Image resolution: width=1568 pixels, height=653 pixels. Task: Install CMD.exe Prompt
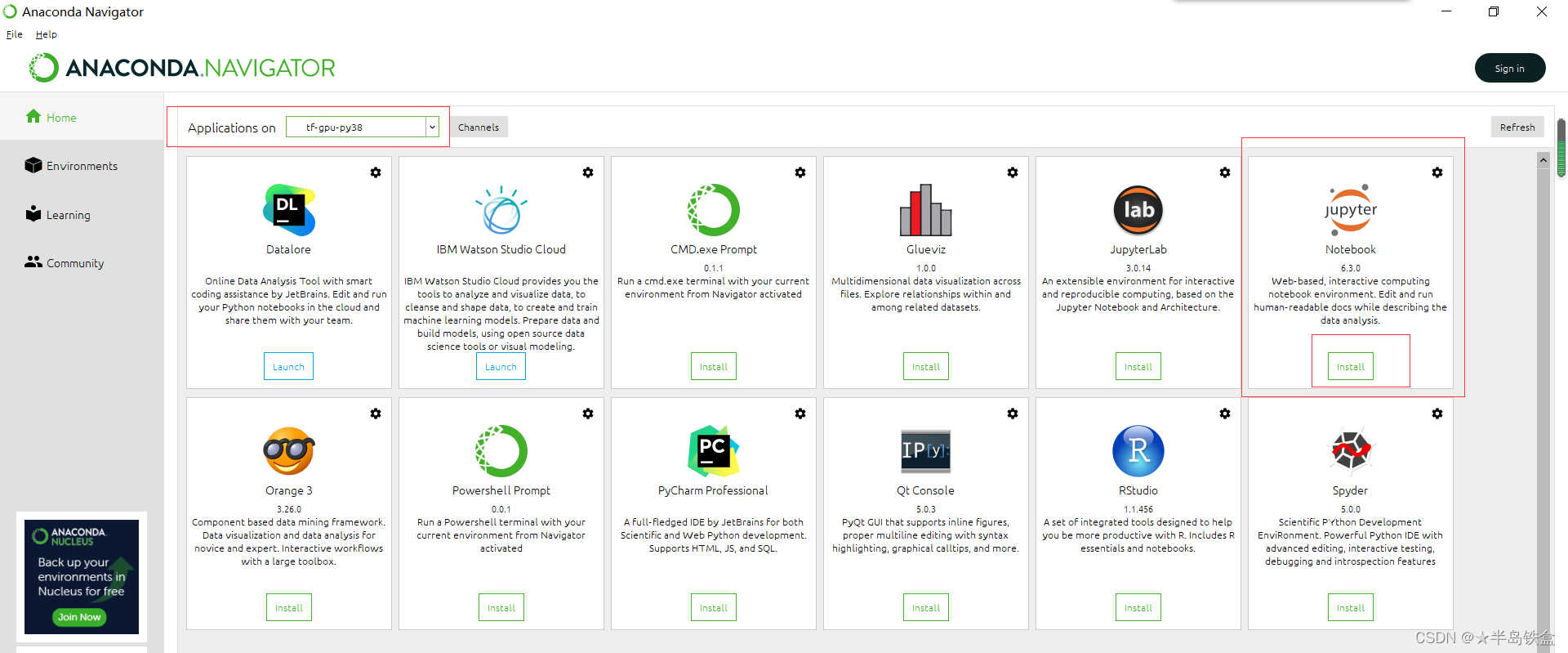pos(714,366)
